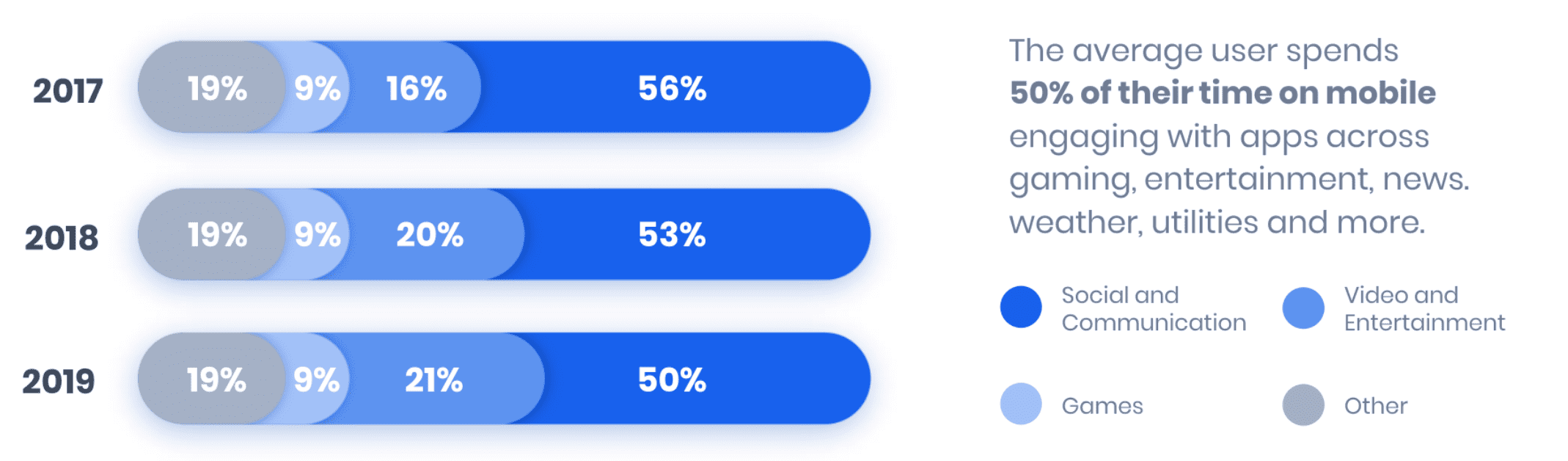
Task: Click the Video and Entertainment legend text
Action: click(x=1424, y=308)
